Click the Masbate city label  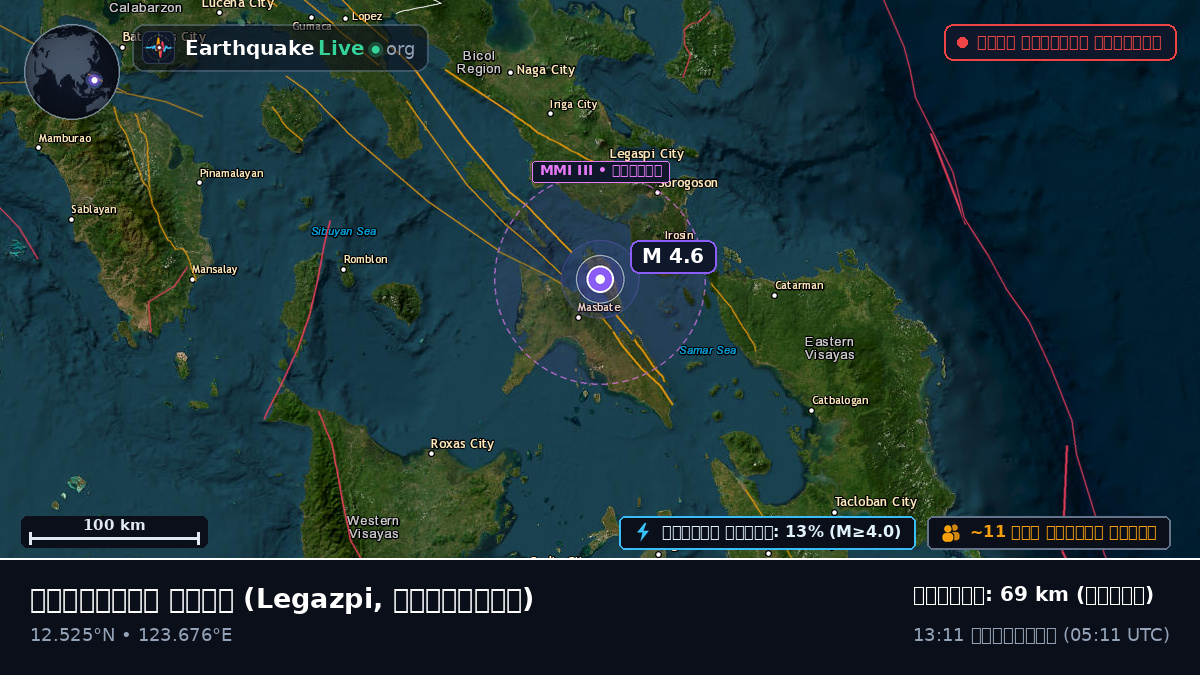pyautogui.click(x=599, y=307)
